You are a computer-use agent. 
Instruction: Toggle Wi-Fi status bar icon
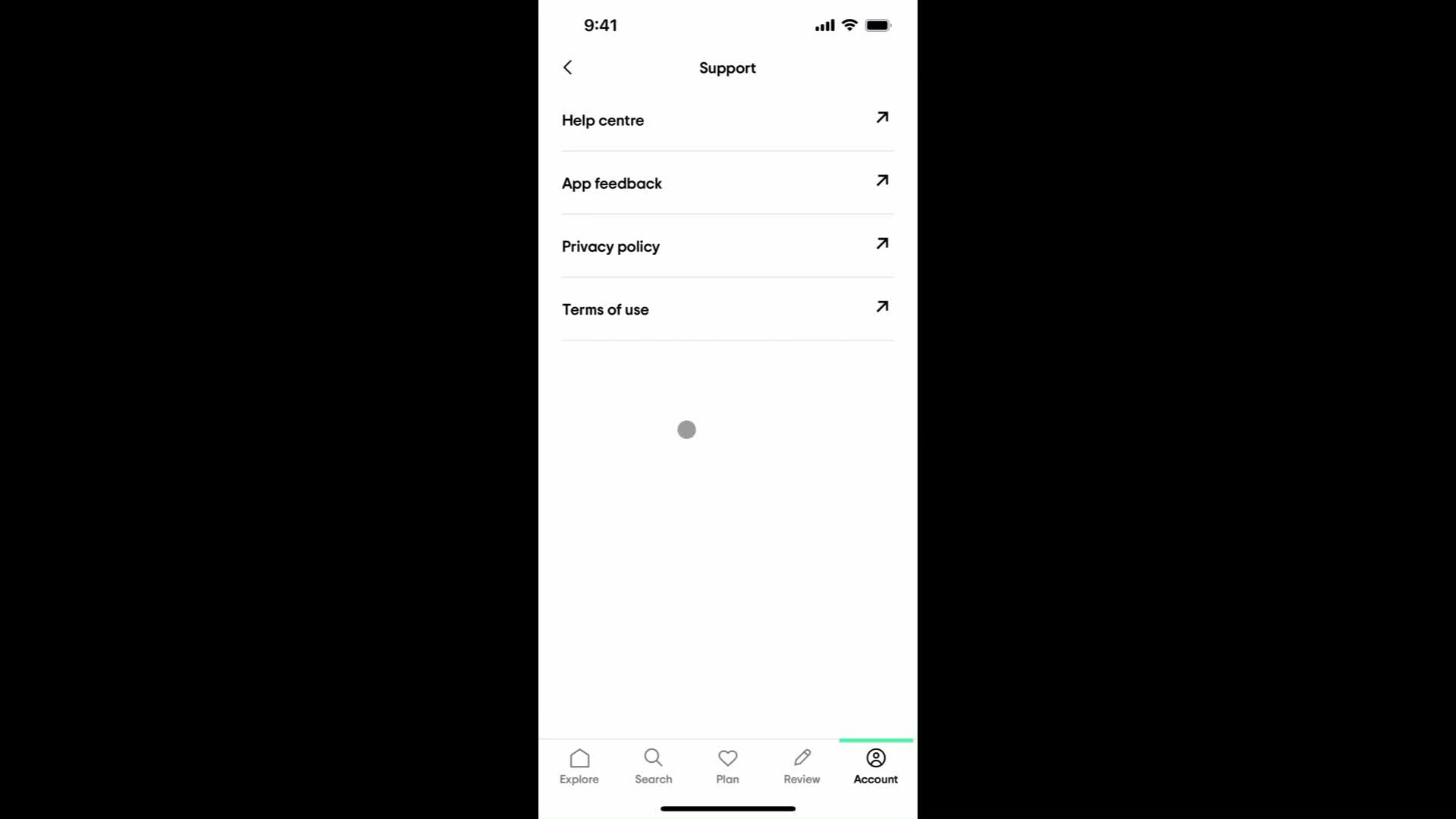[849, 25]
